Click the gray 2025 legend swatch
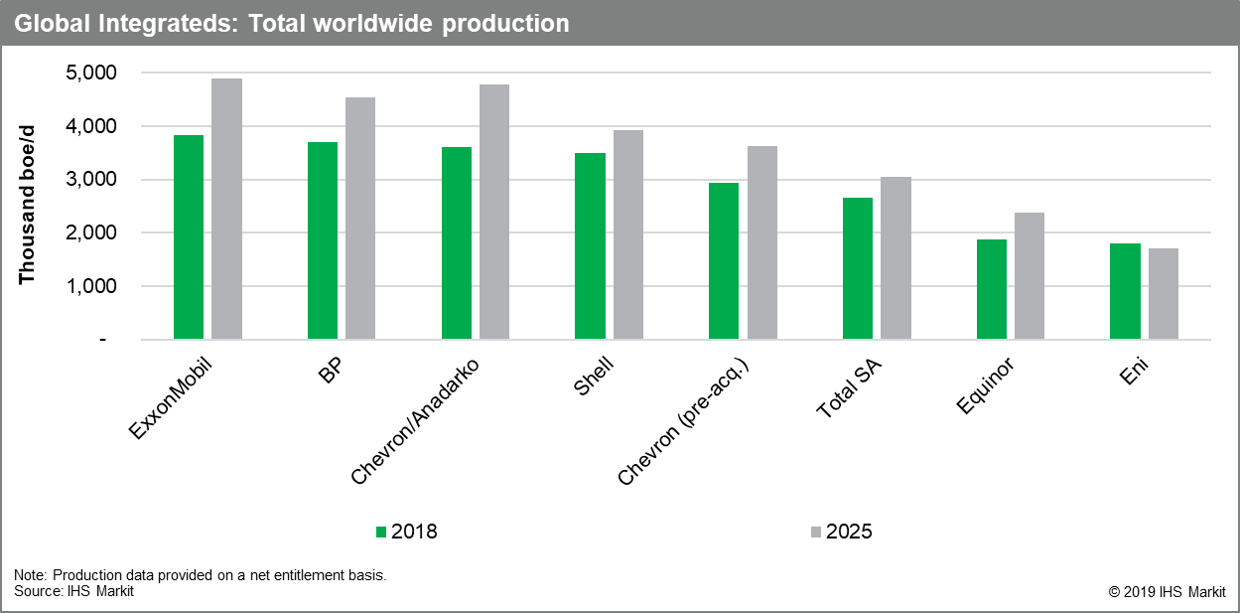The height and width of the screenshot is (613, 1240). click(x=815, y=531)
